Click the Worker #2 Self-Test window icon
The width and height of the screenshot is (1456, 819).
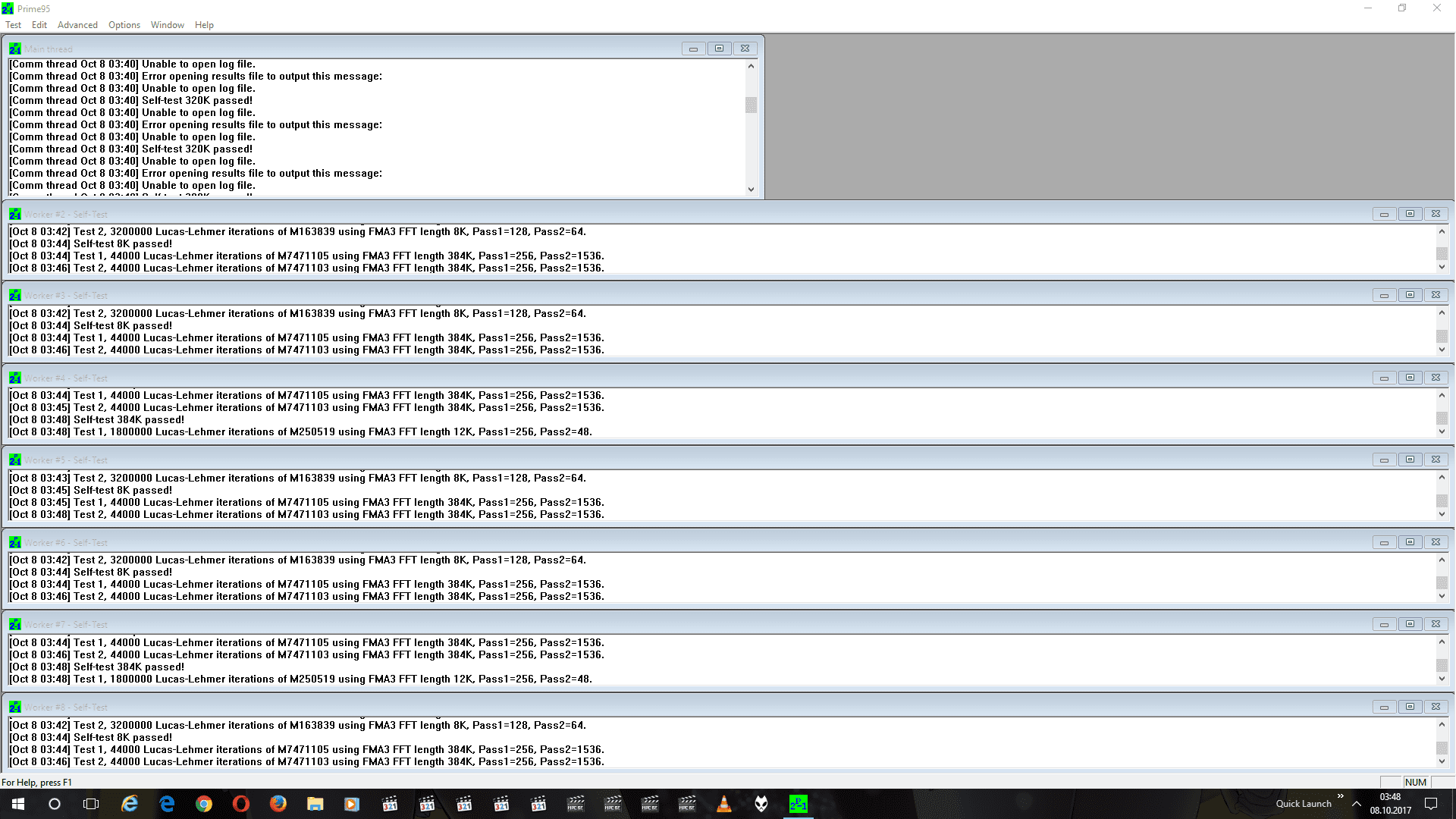(x=14, y=214)
